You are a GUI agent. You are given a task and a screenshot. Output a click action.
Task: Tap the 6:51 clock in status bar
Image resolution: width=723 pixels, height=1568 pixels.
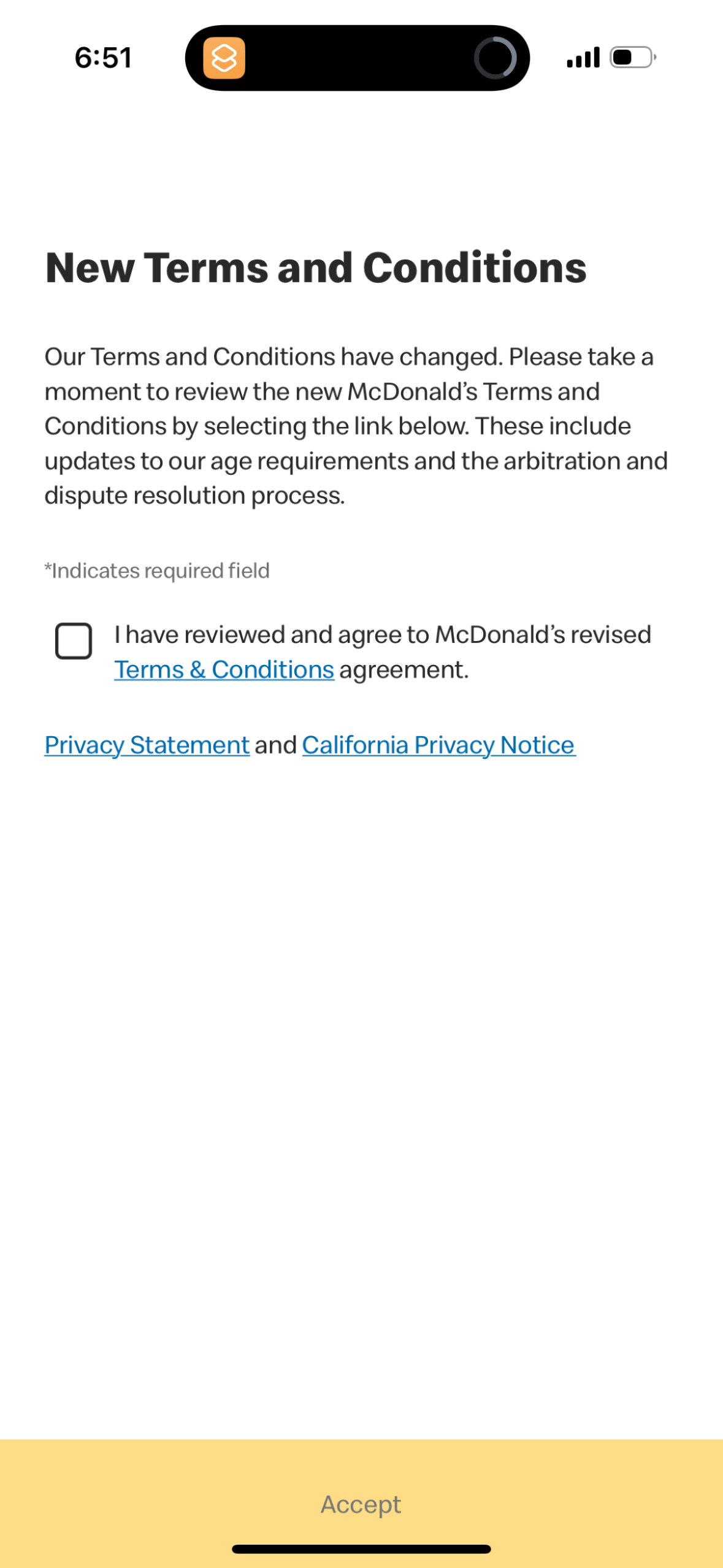[103, 58]
